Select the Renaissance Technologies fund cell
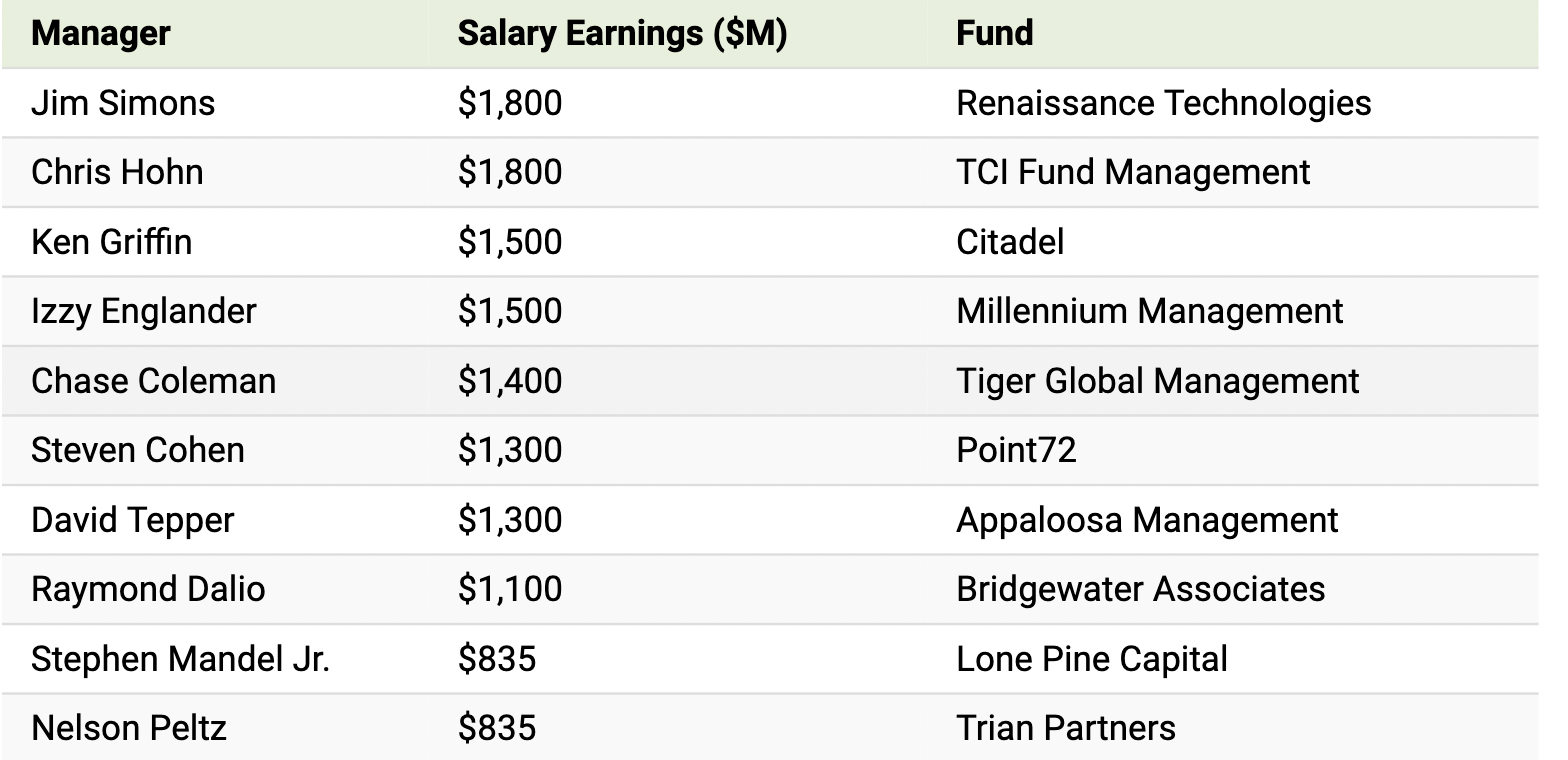Screen dimensions: 1568x760 click(x=1163, y=103)
